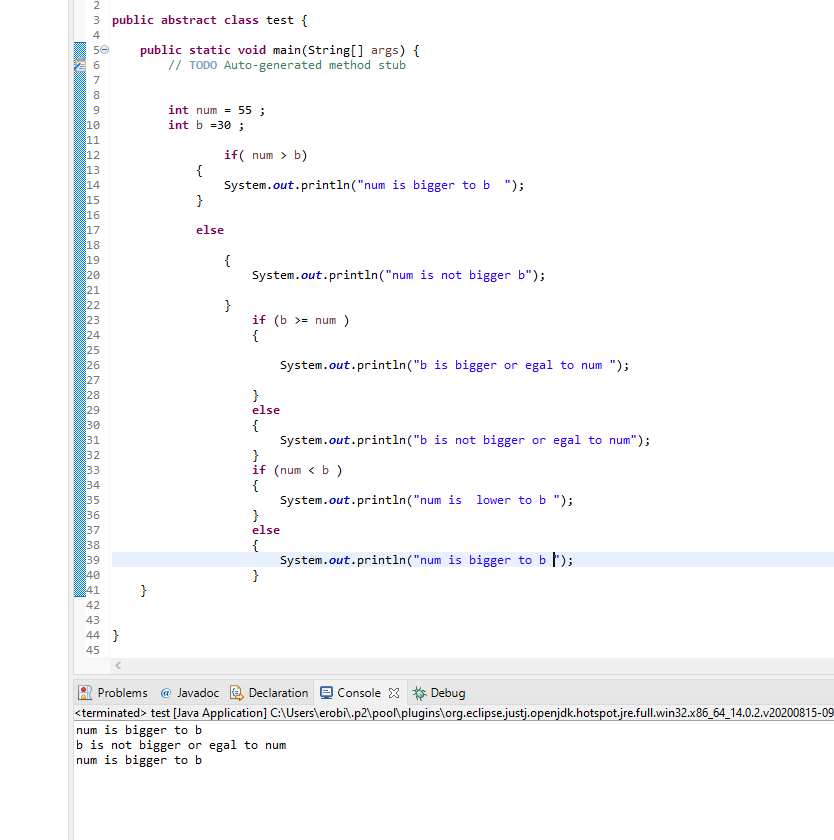Click the TODO task marker beside line 6

80,65
